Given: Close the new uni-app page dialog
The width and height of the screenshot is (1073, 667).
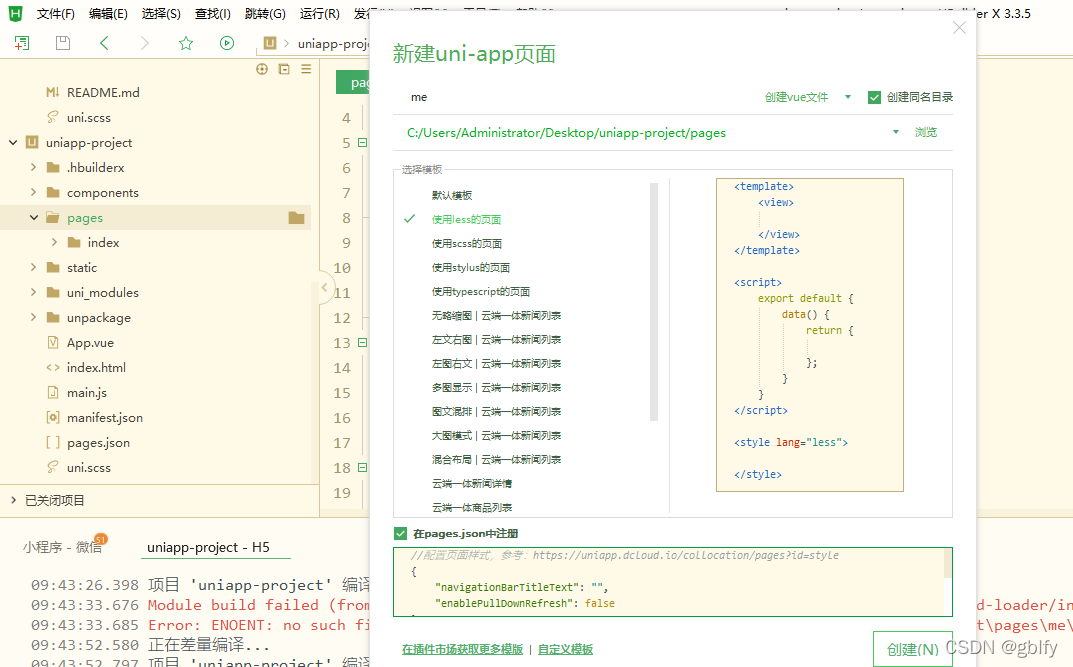Looking at the screenshot, I should click(x=959, y=27).
